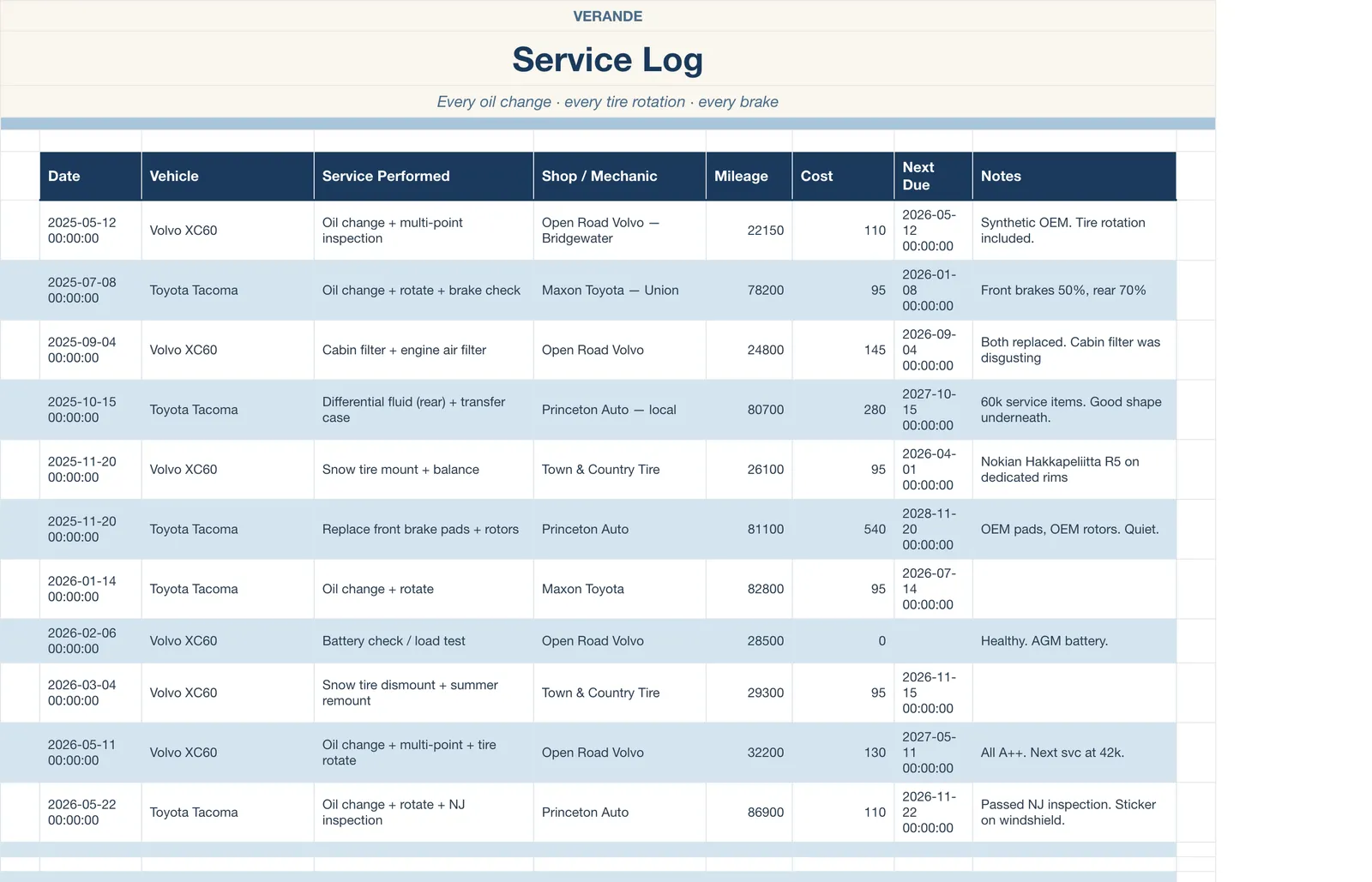Screen dimensions: 1372x882
Task: Select the next due cell 2026-11-15
Action: point(934,693)
